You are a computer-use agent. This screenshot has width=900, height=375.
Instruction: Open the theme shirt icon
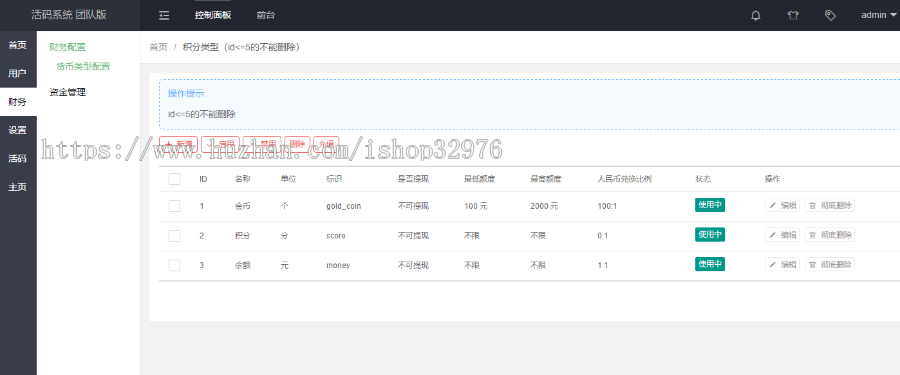[793, 16]
